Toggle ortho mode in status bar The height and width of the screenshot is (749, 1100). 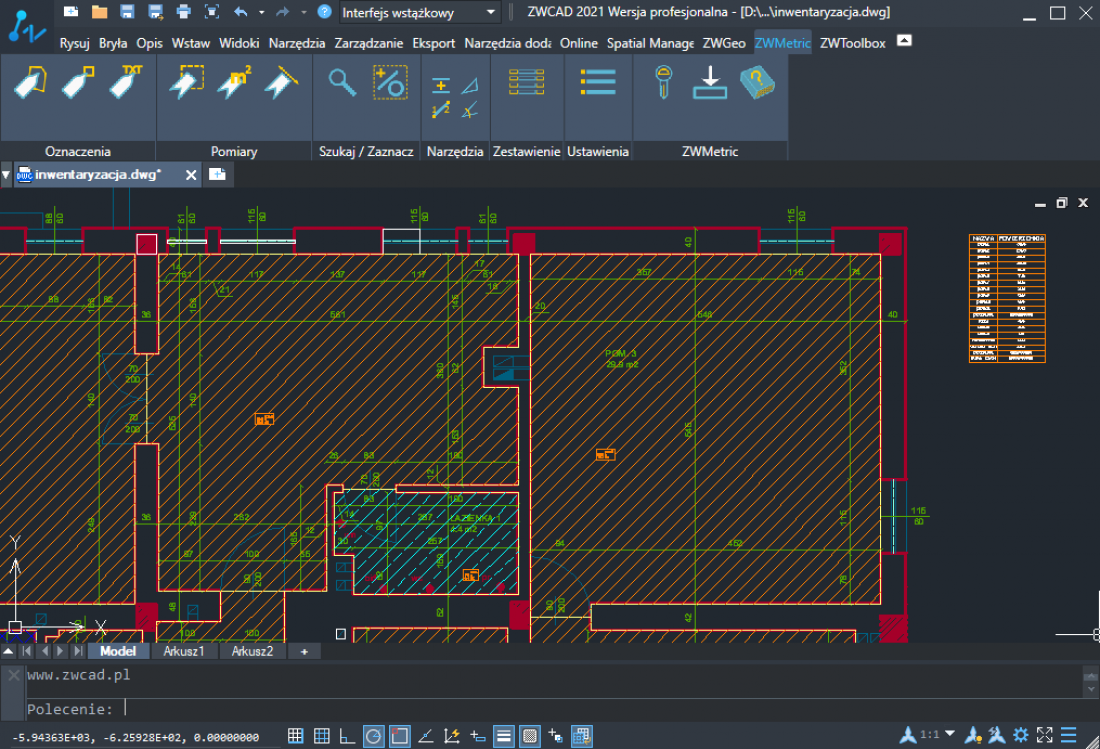tap(347, 736)
